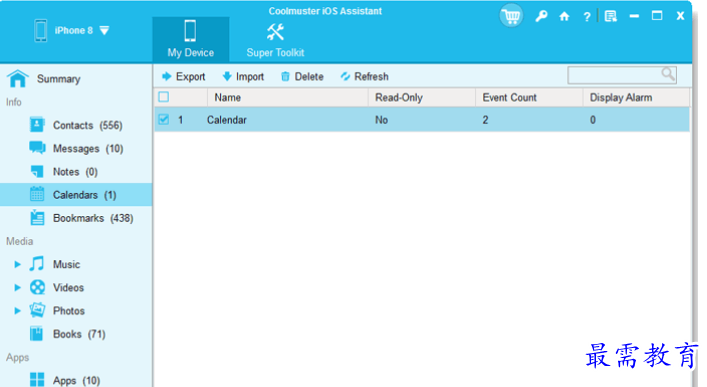
Task: Open the feedback note icon in title bar
Action: (x=611, y=17)
